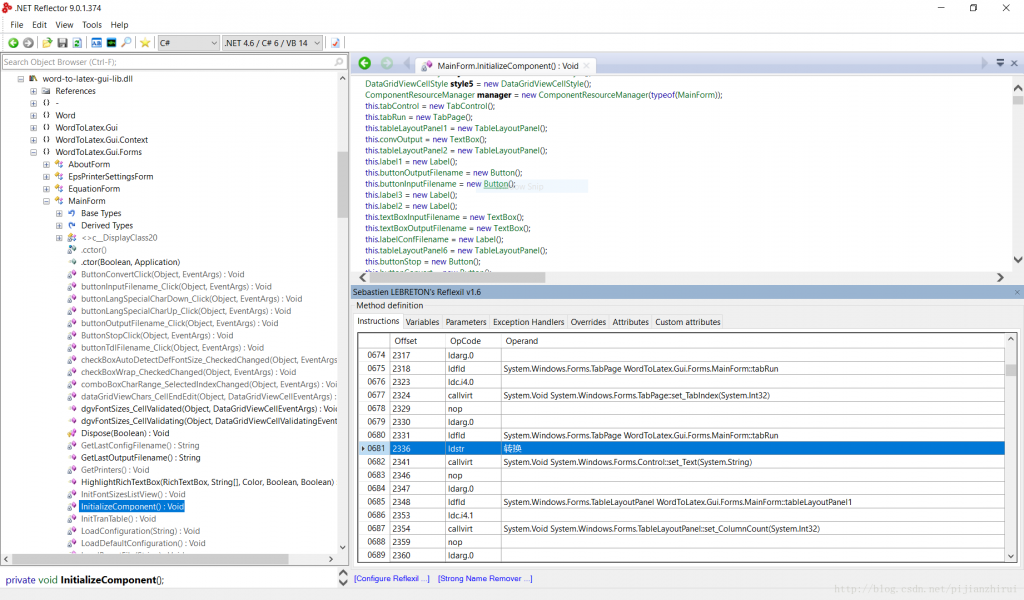Switch to the Custom attributes tab
Image resolution: width=1024 pixels, height=600 pixels.
pyautogui.click(x=688, y=322)
